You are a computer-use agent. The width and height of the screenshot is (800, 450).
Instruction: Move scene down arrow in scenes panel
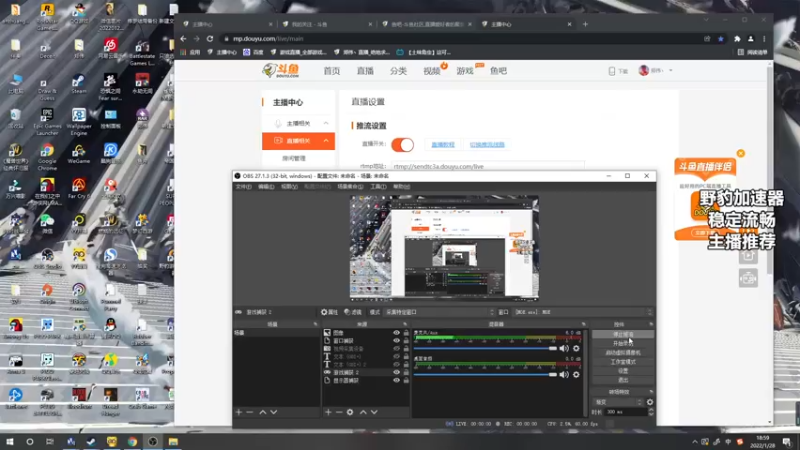point(274,412)
